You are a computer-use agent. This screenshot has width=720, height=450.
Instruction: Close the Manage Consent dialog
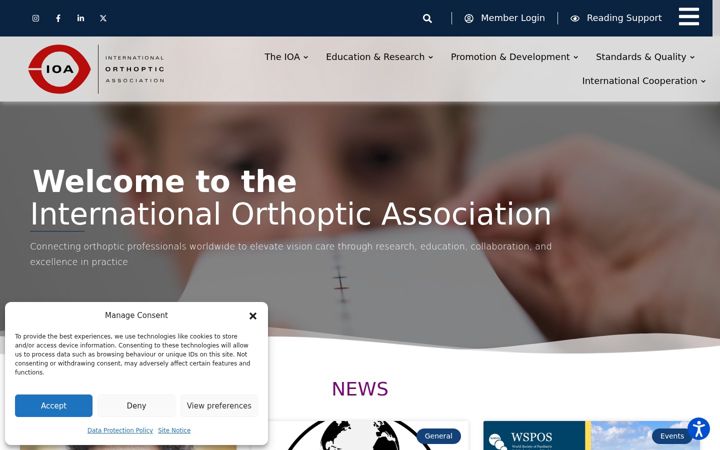pyautogui.click(x=253, y=316)
